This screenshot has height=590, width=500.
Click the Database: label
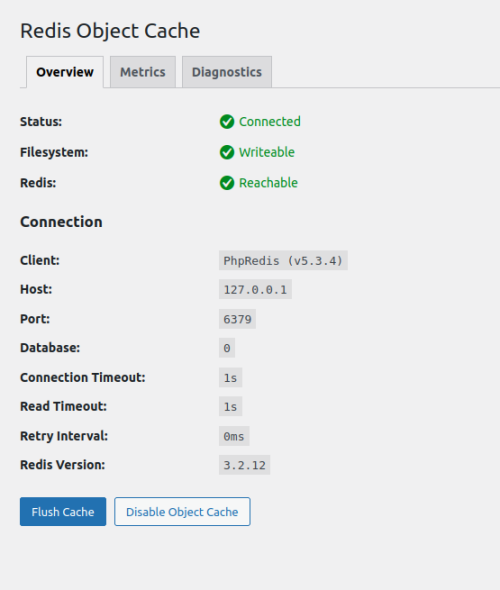point(50,348)
